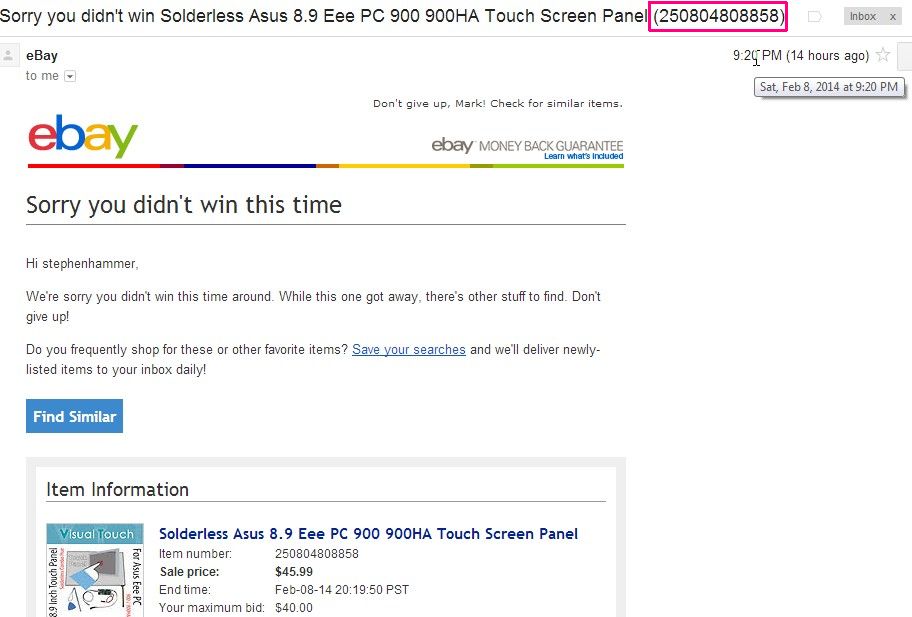Click the 'Hi stephenhammer,' greeting
The image size is (912, 617).
point(82,264)
